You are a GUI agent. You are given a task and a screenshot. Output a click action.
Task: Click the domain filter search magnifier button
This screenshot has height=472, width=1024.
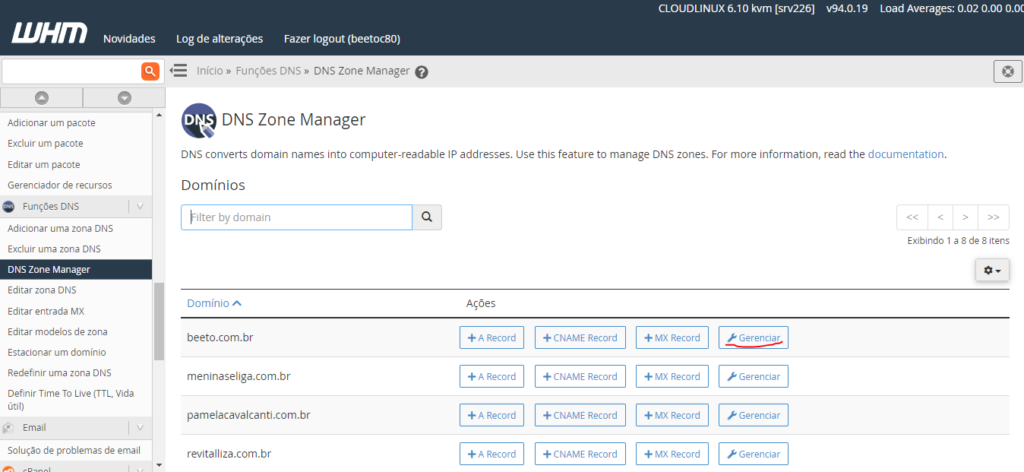tap(427, 217)
